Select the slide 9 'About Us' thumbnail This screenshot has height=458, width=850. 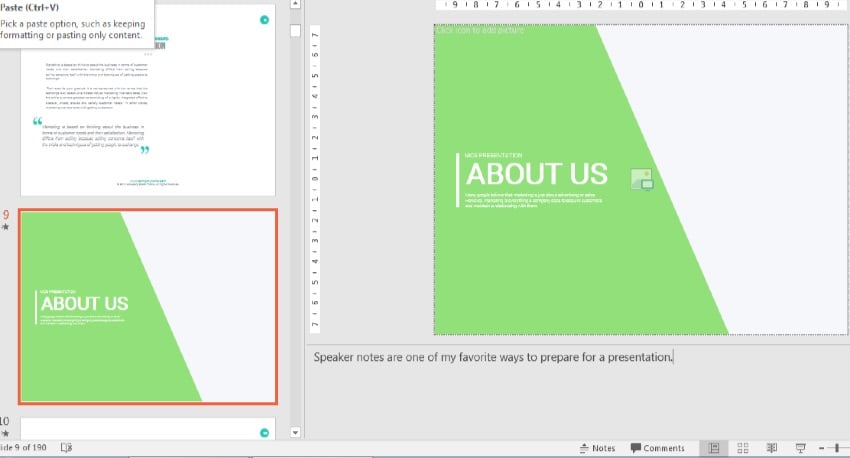pos(148,307)
